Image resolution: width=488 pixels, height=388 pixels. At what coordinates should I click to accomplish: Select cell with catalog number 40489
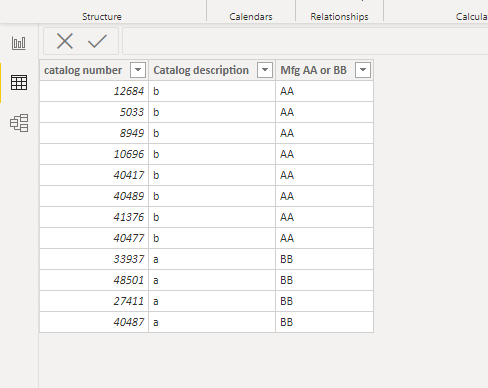94,196
